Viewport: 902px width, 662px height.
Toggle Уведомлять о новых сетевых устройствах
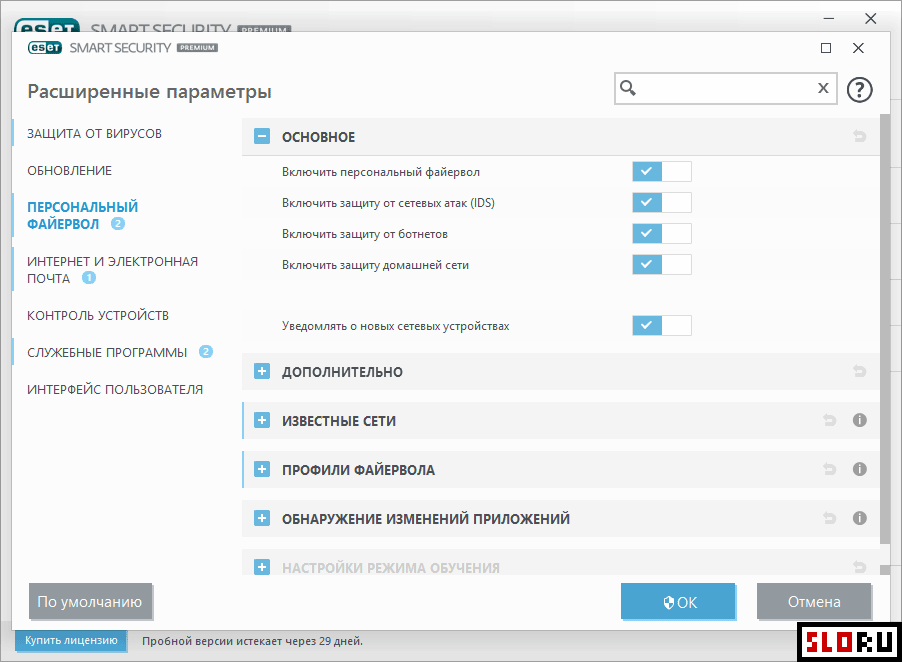662,326
